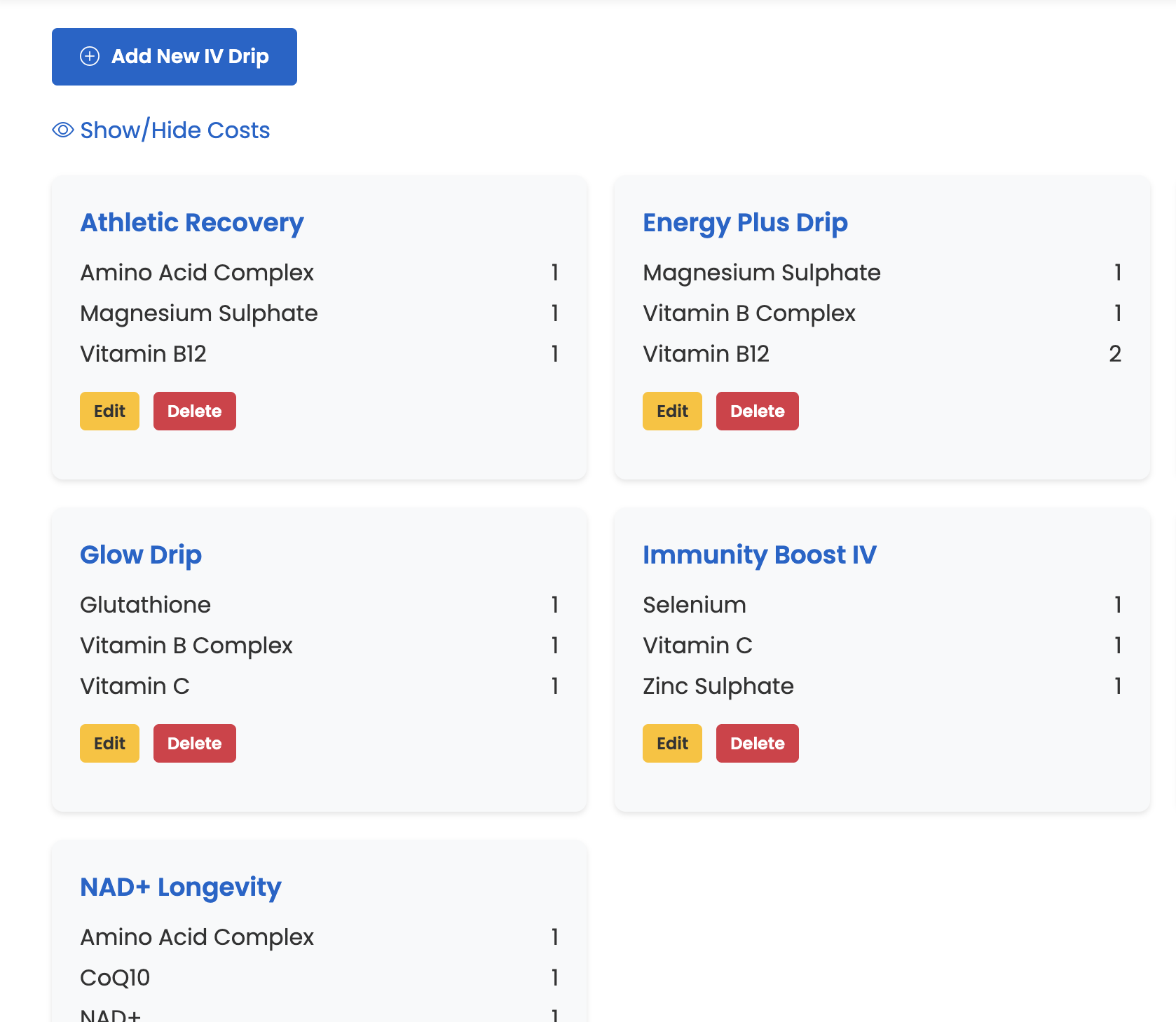This screenshot has width=1176, height=1022.
Task: Delete the Immunity Boost IV drip
Action: tap(758, 743)
